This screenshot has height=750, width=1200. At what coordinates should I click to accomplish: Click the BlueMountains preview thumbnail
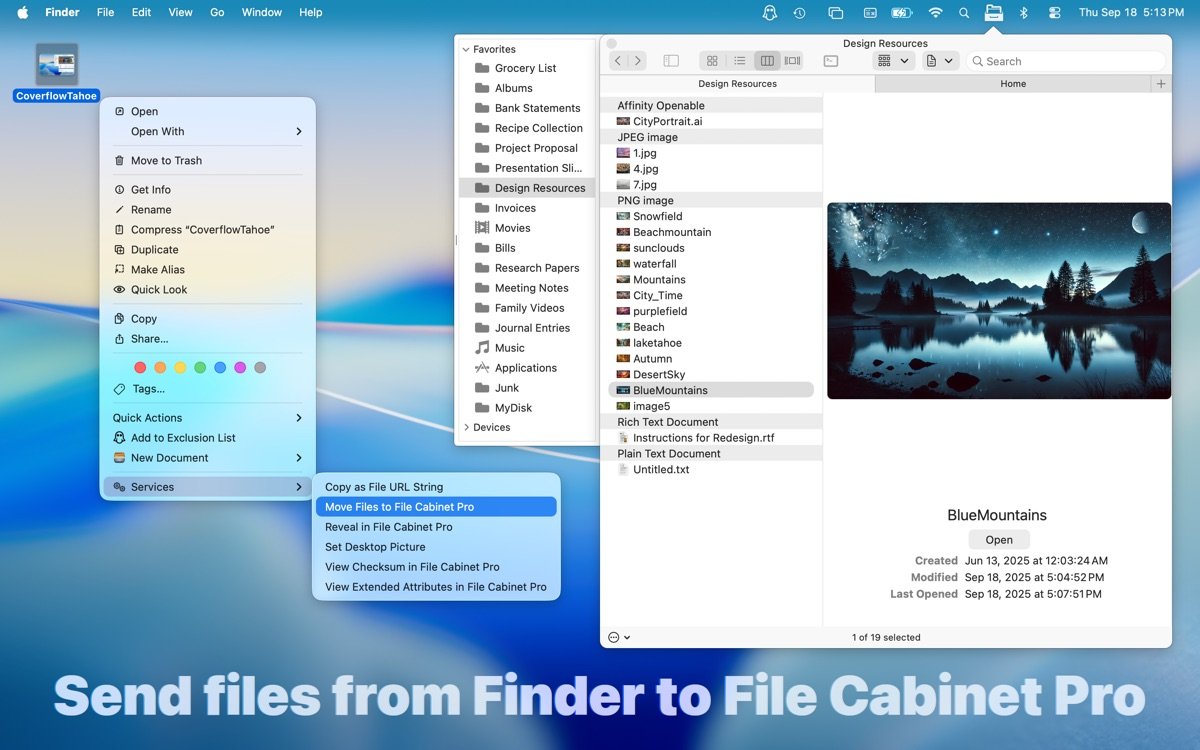pos(997,300)
